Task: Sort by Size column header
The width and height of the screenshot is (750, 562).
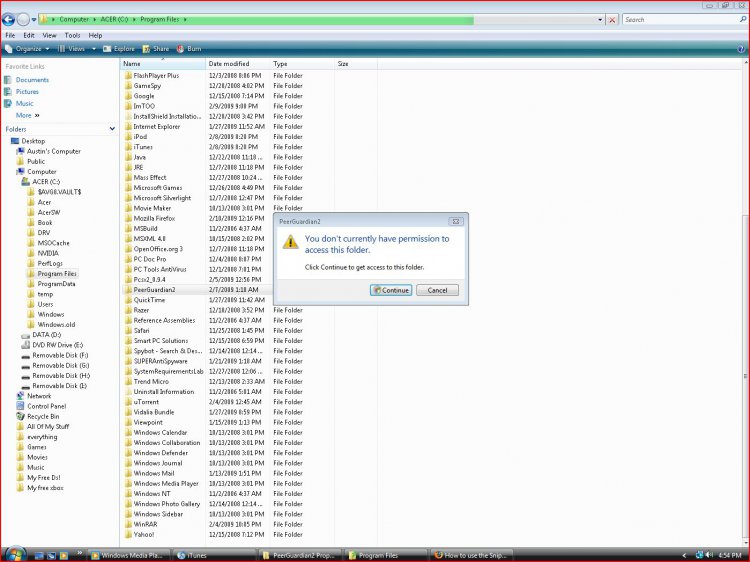Action: pyautogui.click(x=356, y=64)
